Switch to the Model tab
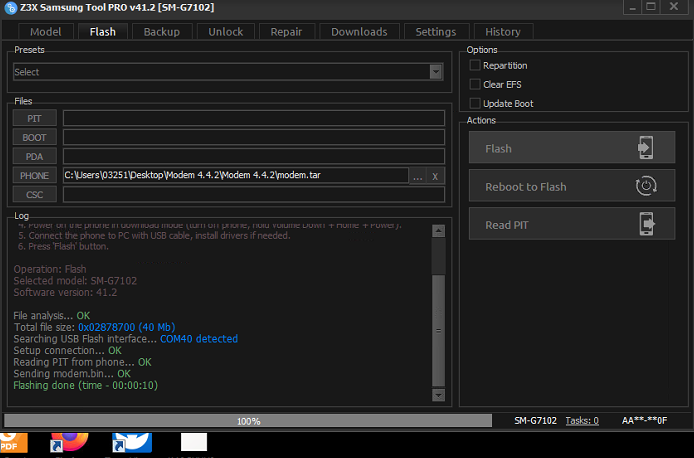This screenshot has width=694, height=458. click(46, 32)
